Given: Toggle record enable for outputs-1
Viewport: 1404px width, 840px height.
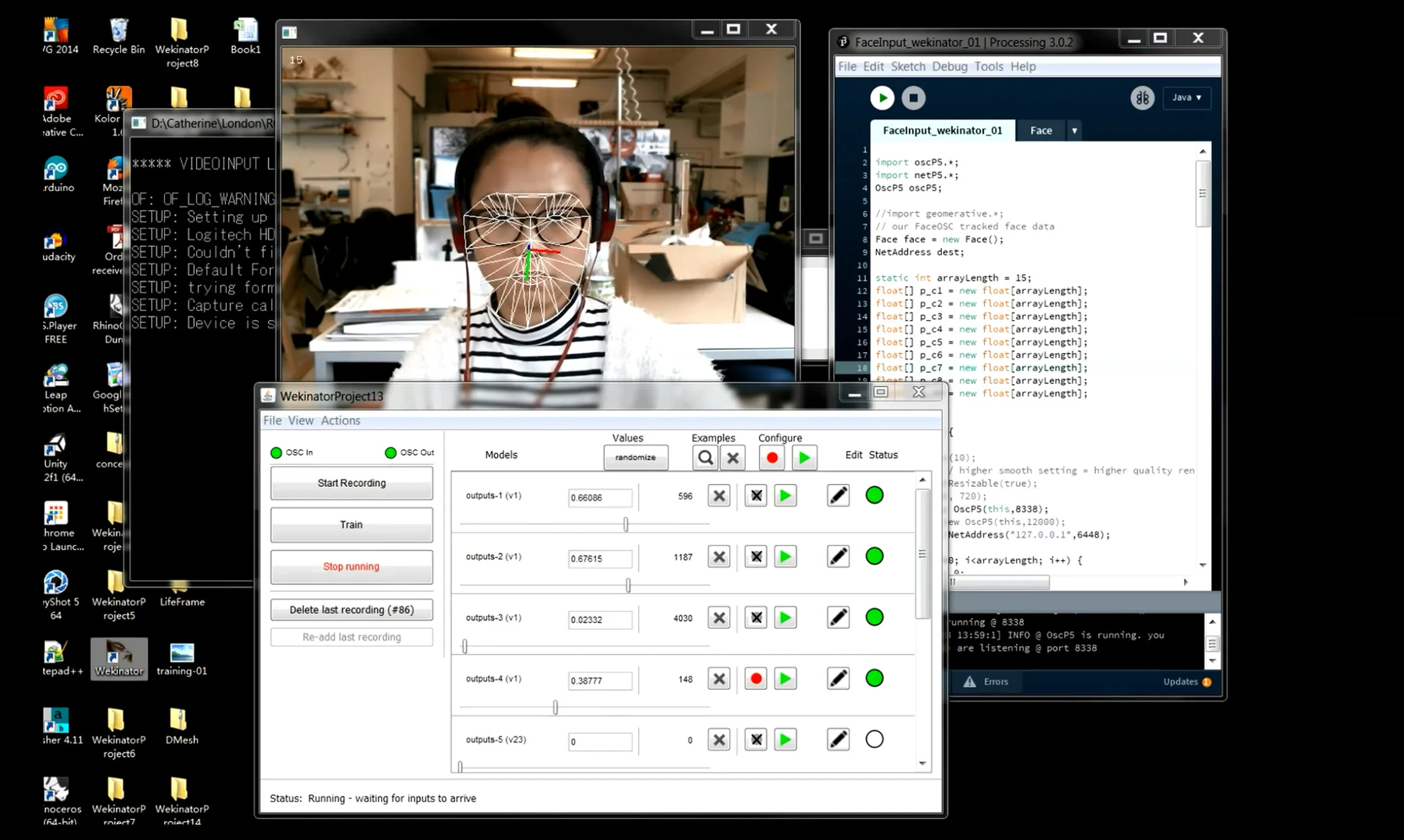Looking at the screenshot, I should 756,496.
